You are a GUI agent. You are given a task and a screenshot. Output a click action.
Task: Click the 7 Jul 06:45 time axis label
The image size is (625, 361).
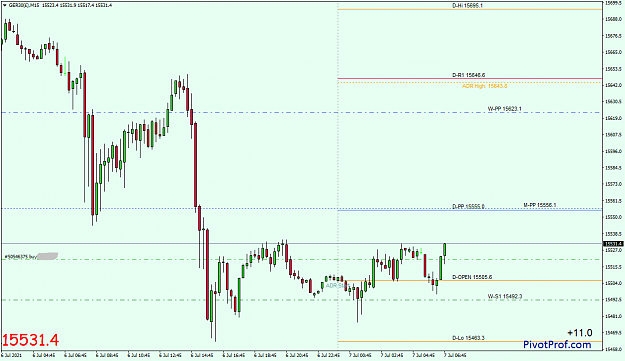[x=455, y=355]
